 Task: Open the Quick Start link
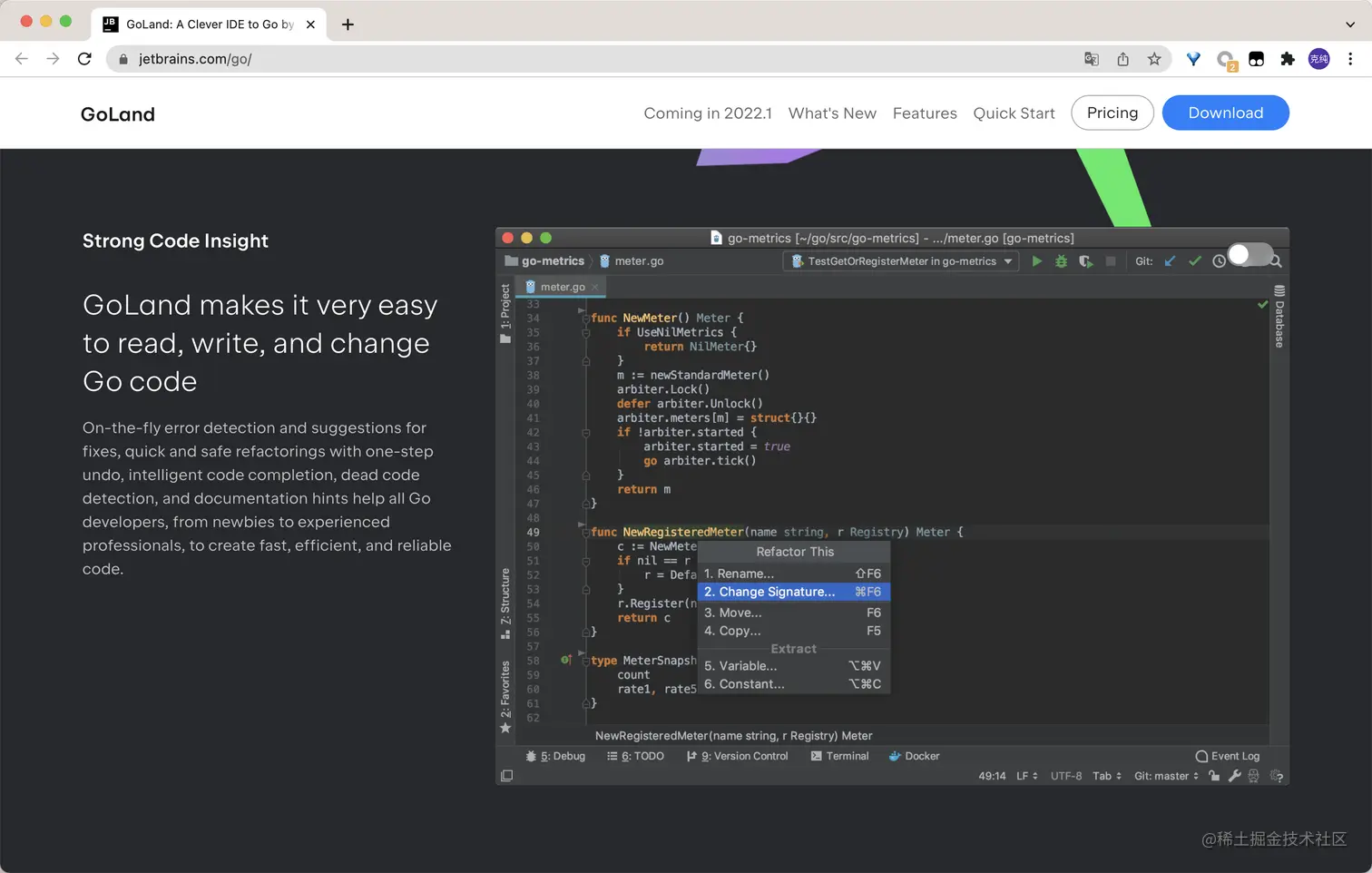click(1014, 113)
